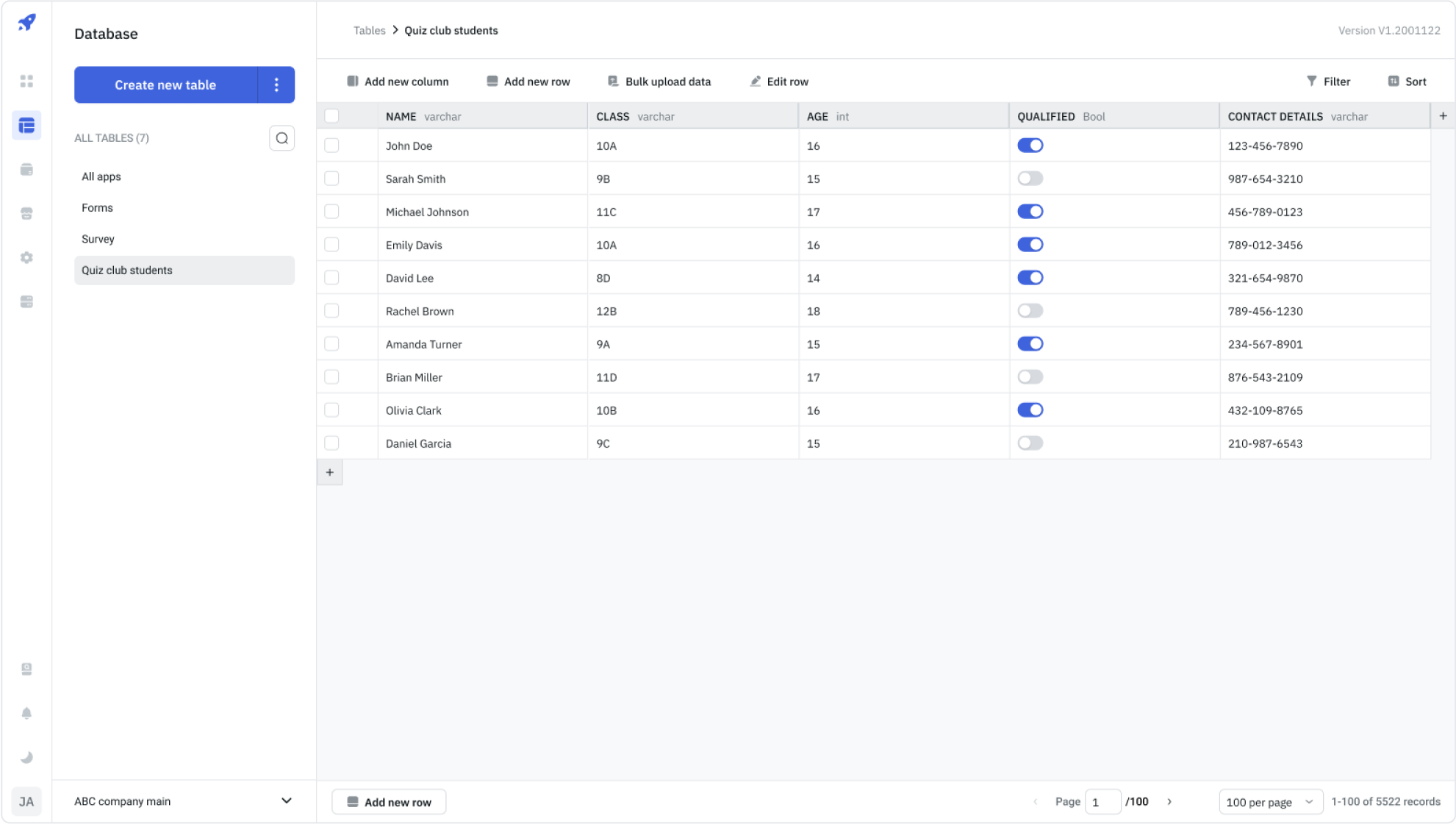Click Bulk upload data button
The width and height of the screenshot is (1456, 824).
[x=659, y=82]
